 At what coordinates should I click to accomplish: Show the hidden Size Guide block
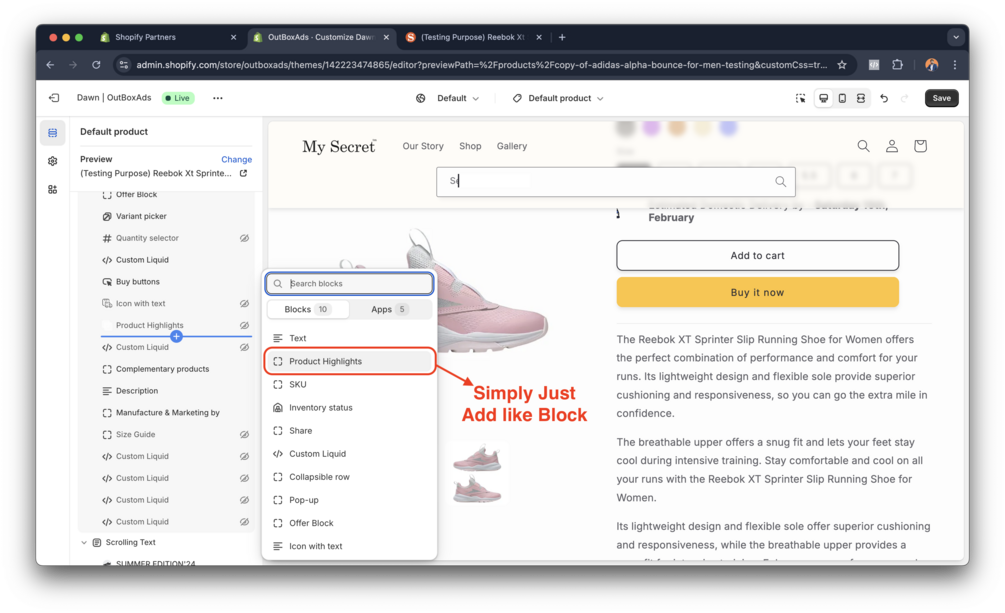[244, 434]
